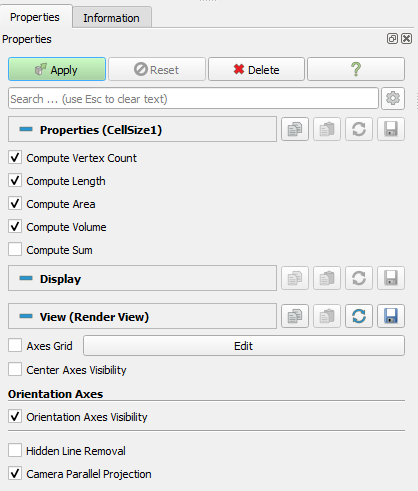
Task: Copy the CellSize1 properties
Action: click(295, 129)
